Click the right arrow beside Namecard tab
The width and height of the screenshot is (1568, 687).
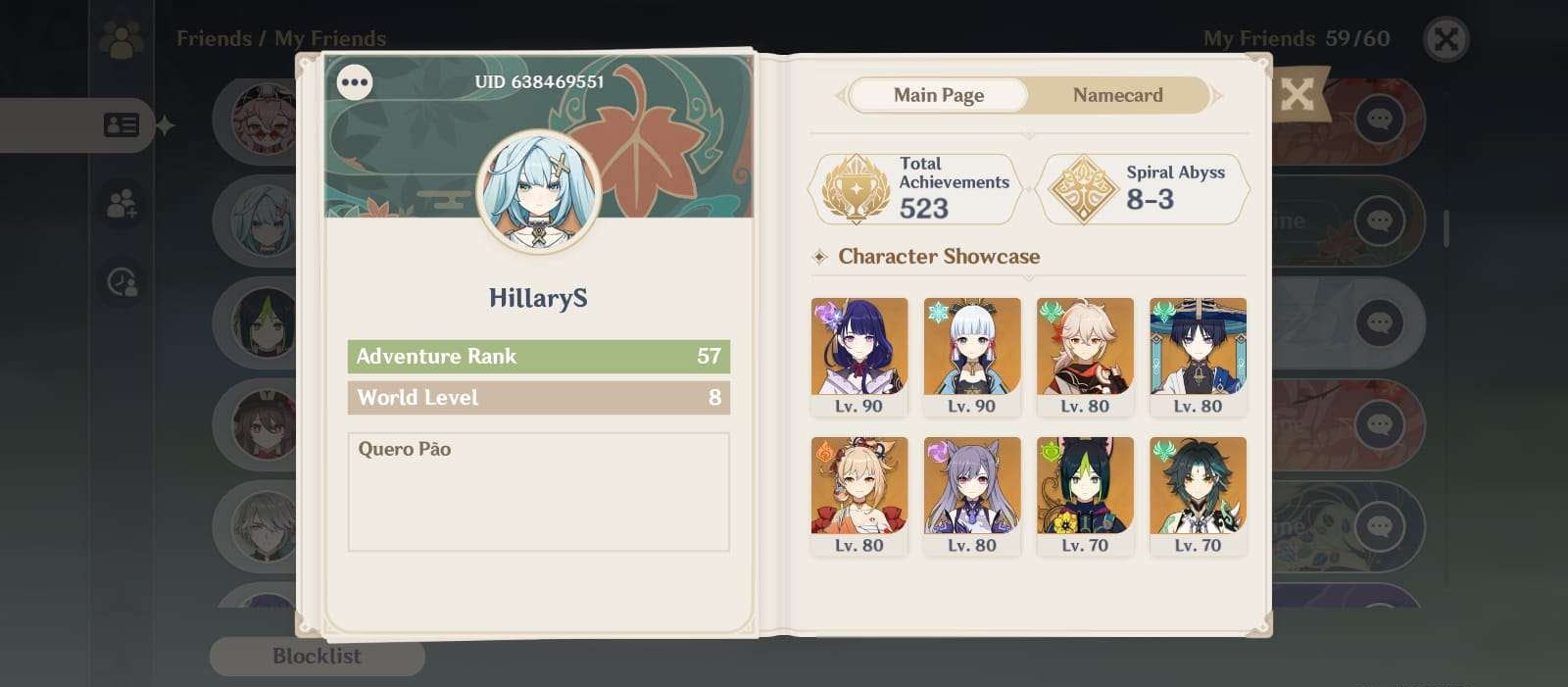tap(1217, 96)
